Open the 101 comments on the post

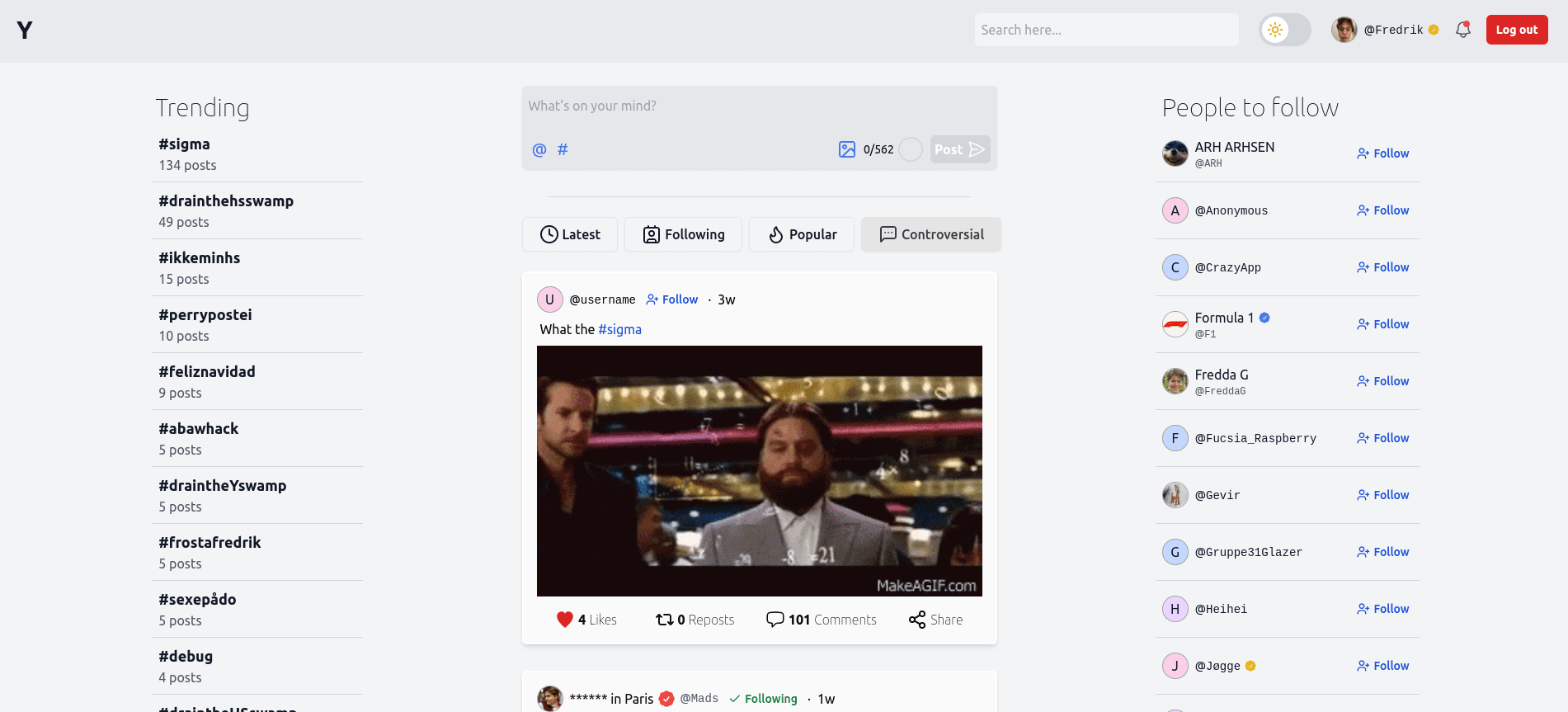tap(821, 620)
